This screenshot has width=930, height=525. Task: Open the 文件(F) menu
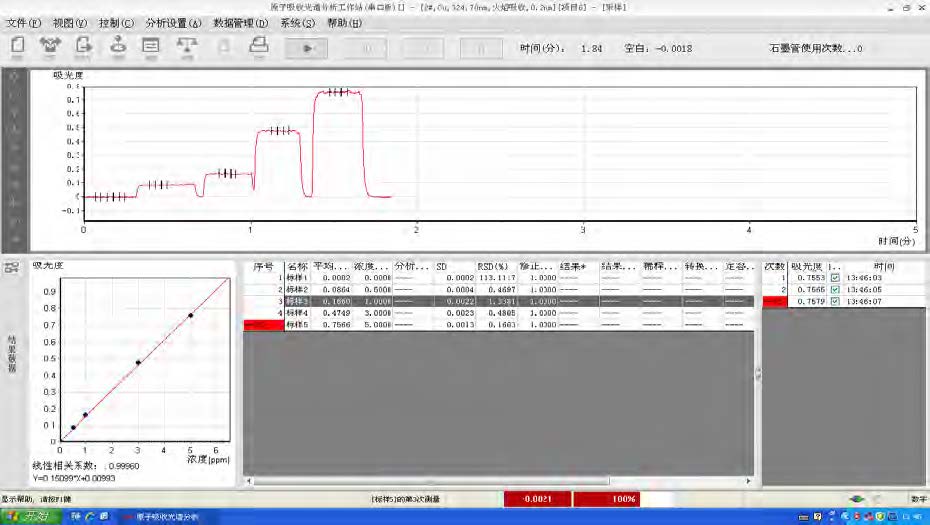point(22,22)
